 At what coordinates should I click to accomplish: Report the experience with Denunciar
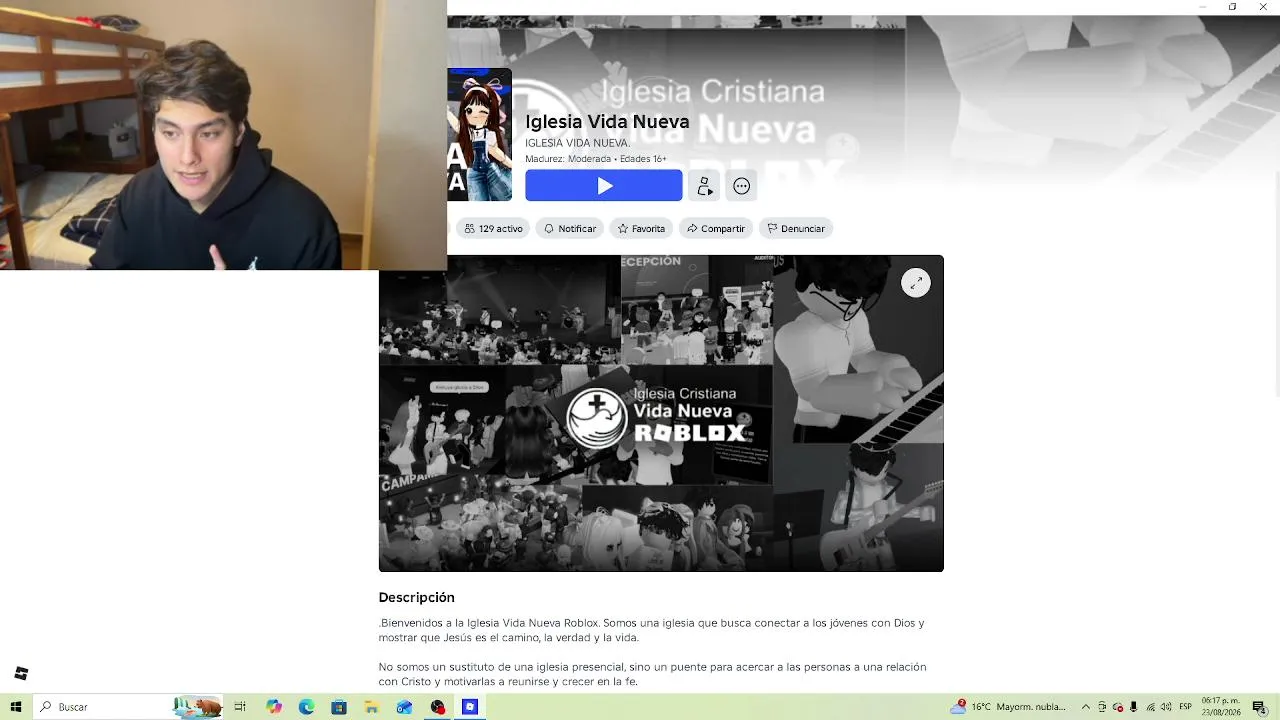point(796,229)
